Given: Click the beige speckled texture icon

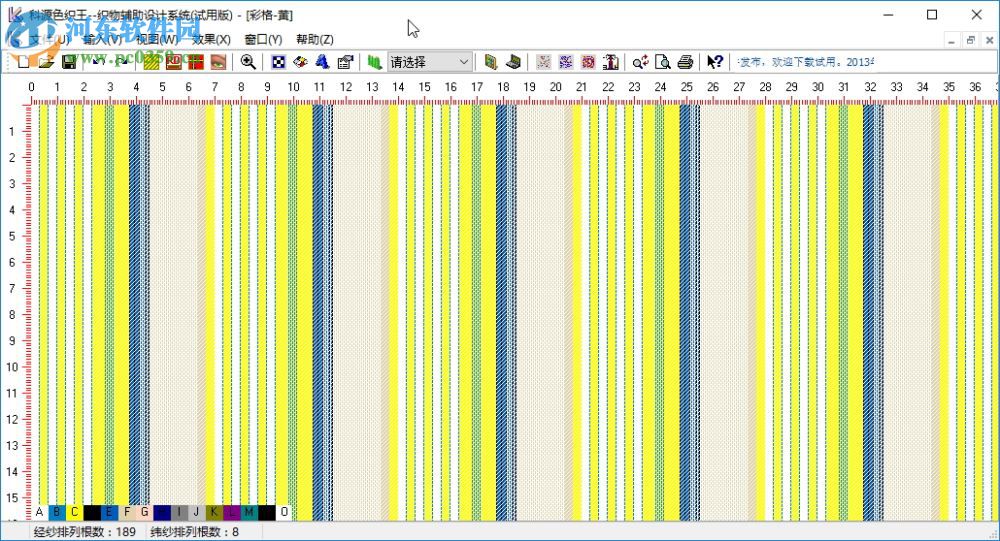Looking at the screenshot, I should point(543,62).
